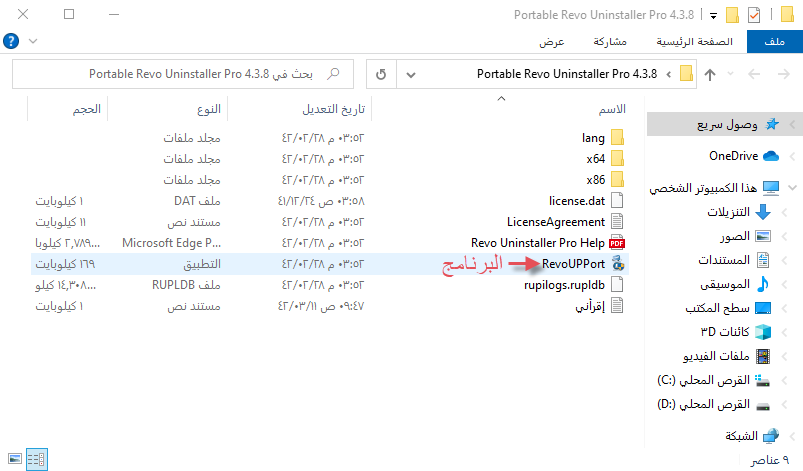Select the license.dat file icon
The height and width of the screenshot is (471, 803).
click(x=618, y=201)
